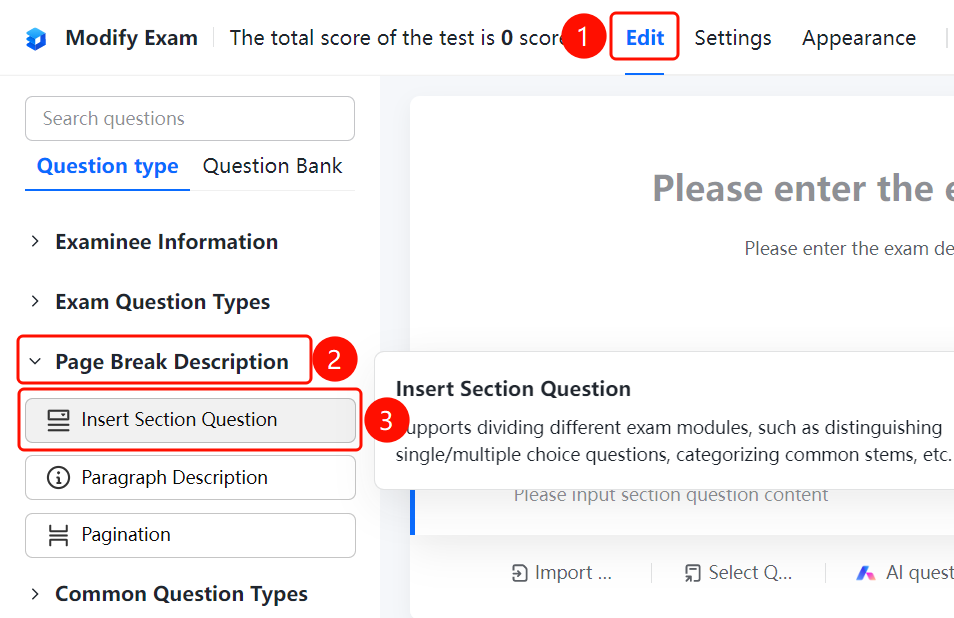The height and width of the screenshot is (618, 954).
Task: Click the Examinee Information category label
Action: click(x=167, y=241)
